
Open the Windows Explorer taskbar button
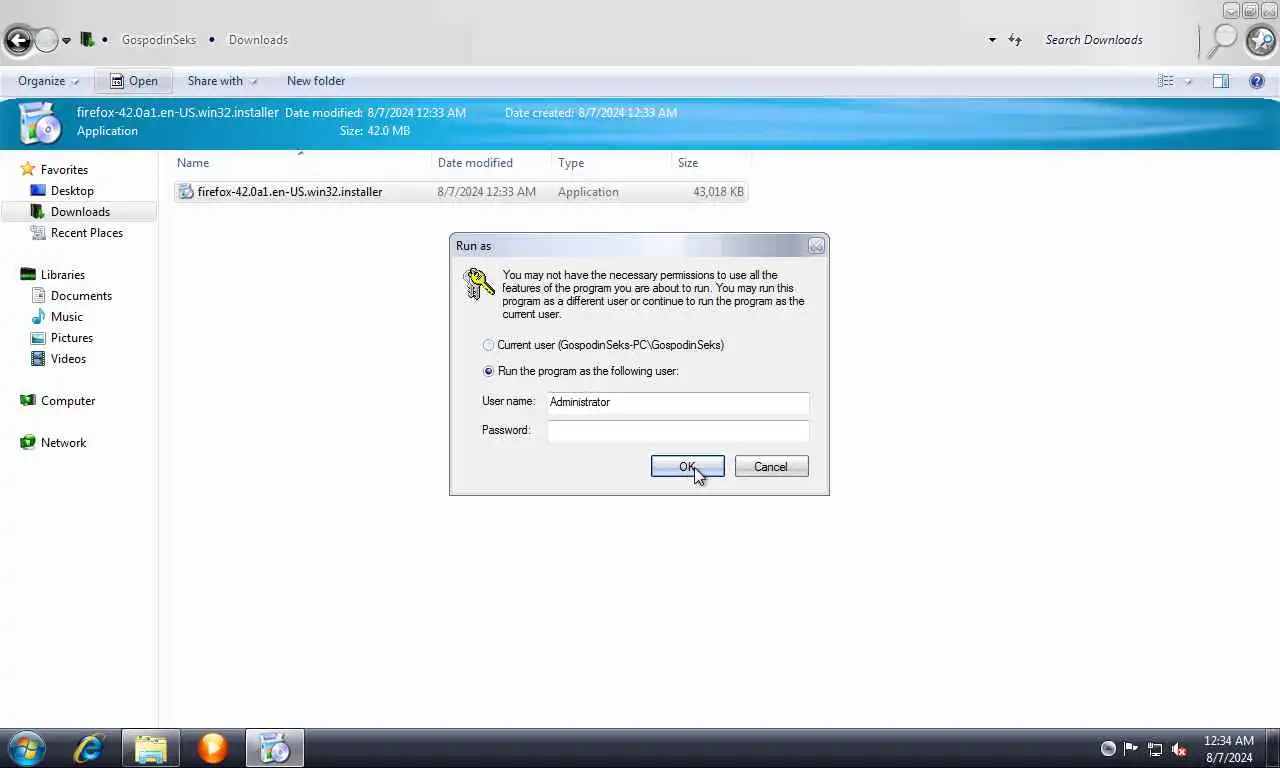(151, 748)
